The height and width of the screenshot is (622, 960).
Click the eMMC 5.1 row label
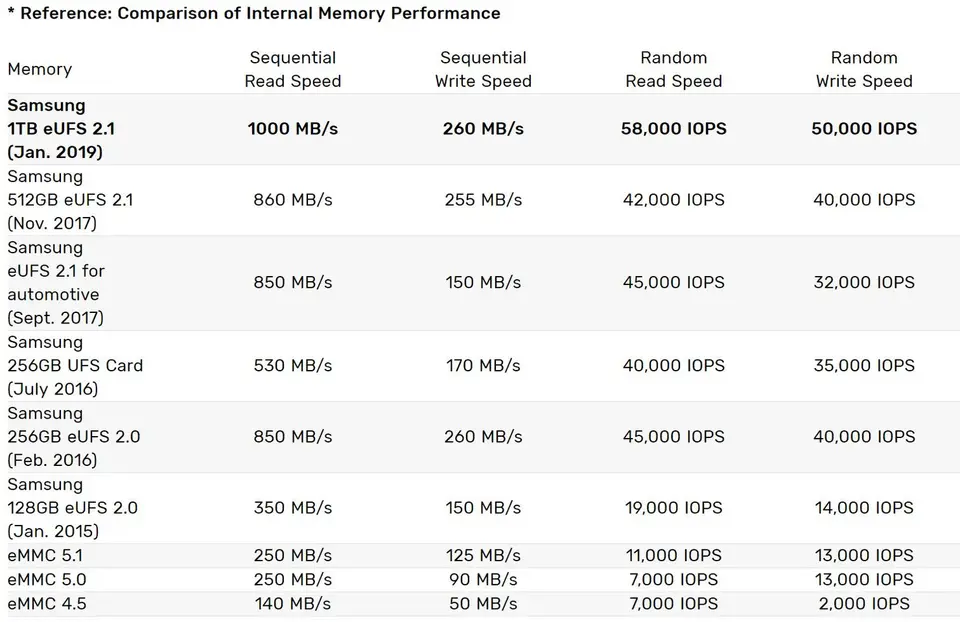click(x=45, y=556)
